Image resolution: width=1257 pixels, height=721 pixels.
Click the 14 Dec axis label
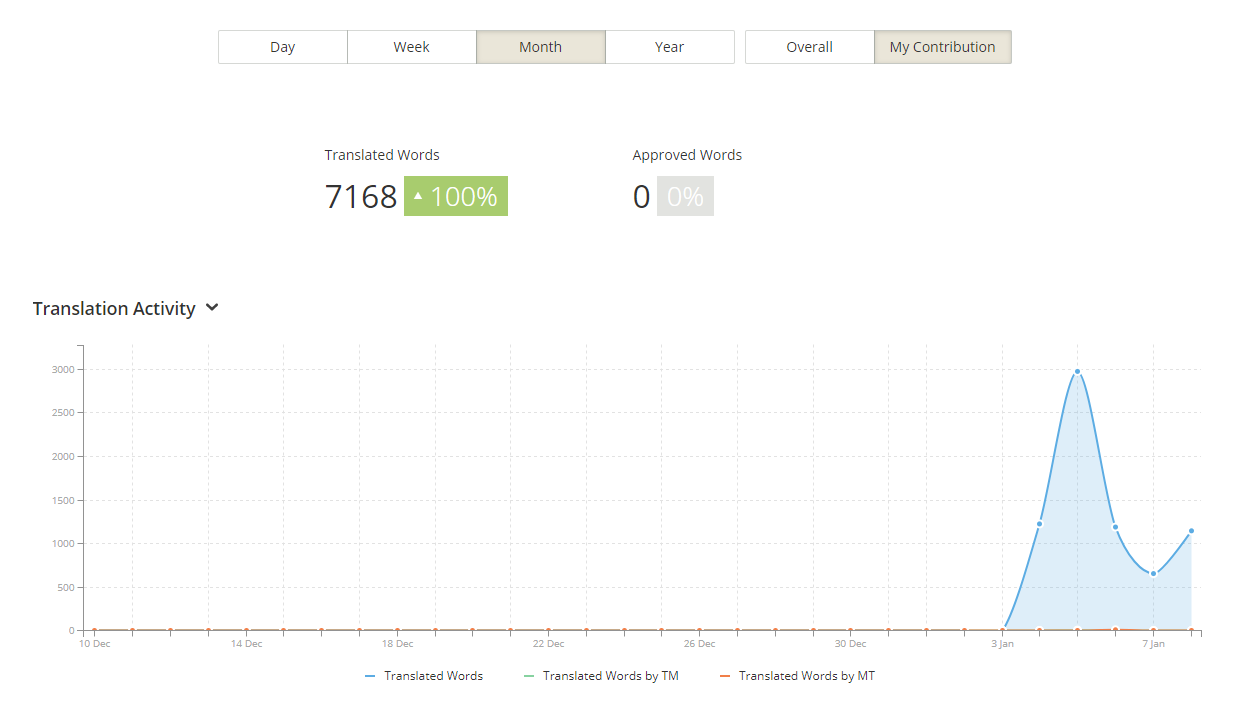click(x=246, y=644)
